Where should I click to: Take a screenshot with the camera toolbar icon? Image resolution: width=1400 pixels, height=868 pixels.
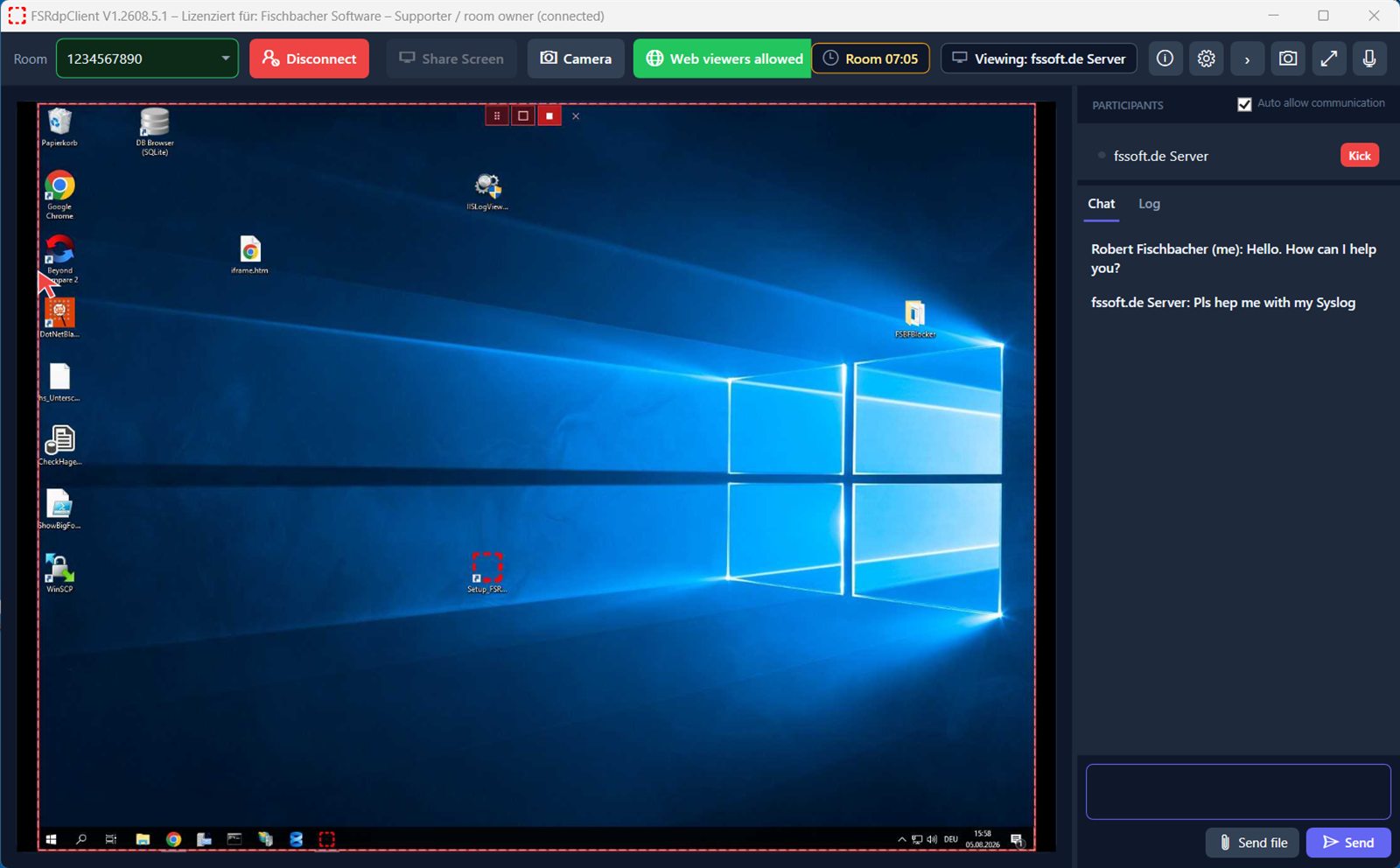pyautogui.click(x=1288, y=59)
